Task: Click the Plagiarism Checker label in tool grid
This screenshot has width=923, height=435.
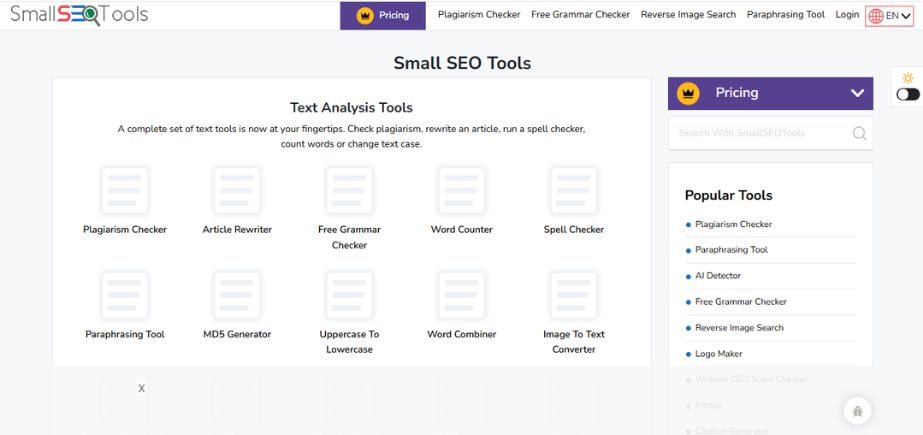Action: (x=125, y=230)
